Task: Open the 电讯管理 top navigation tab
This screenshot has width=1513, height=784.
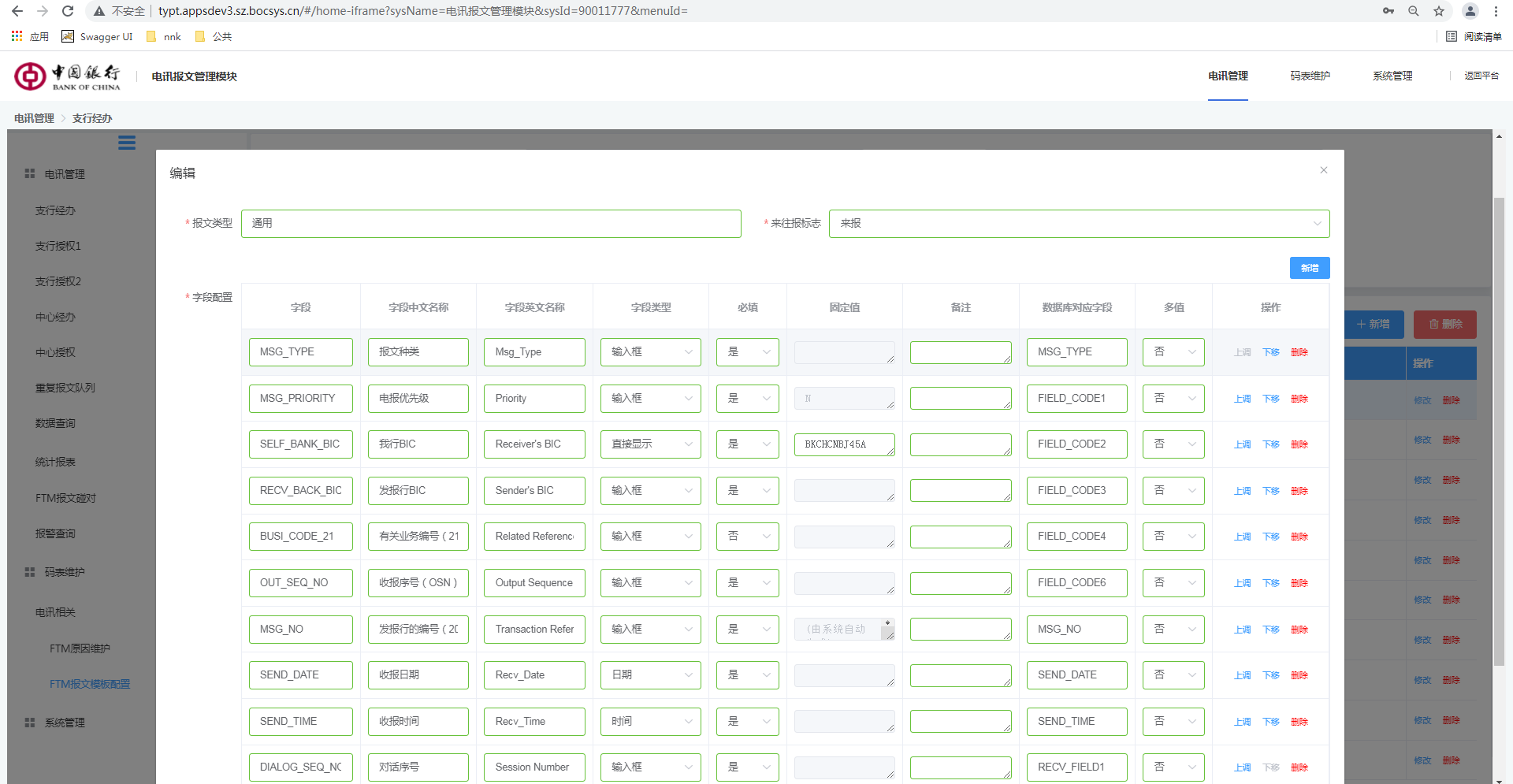Action: pos(1228,76)
